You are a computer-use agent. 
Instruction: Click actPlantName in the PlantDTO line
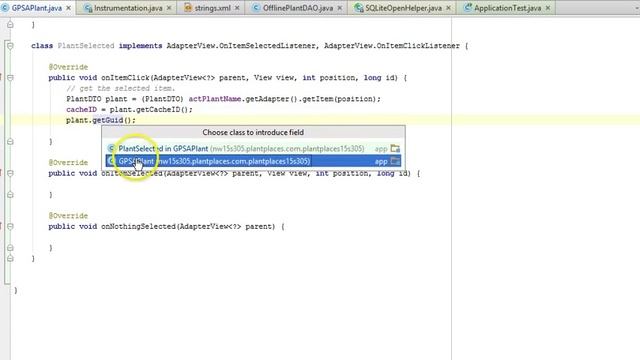[x=215, y=99]
